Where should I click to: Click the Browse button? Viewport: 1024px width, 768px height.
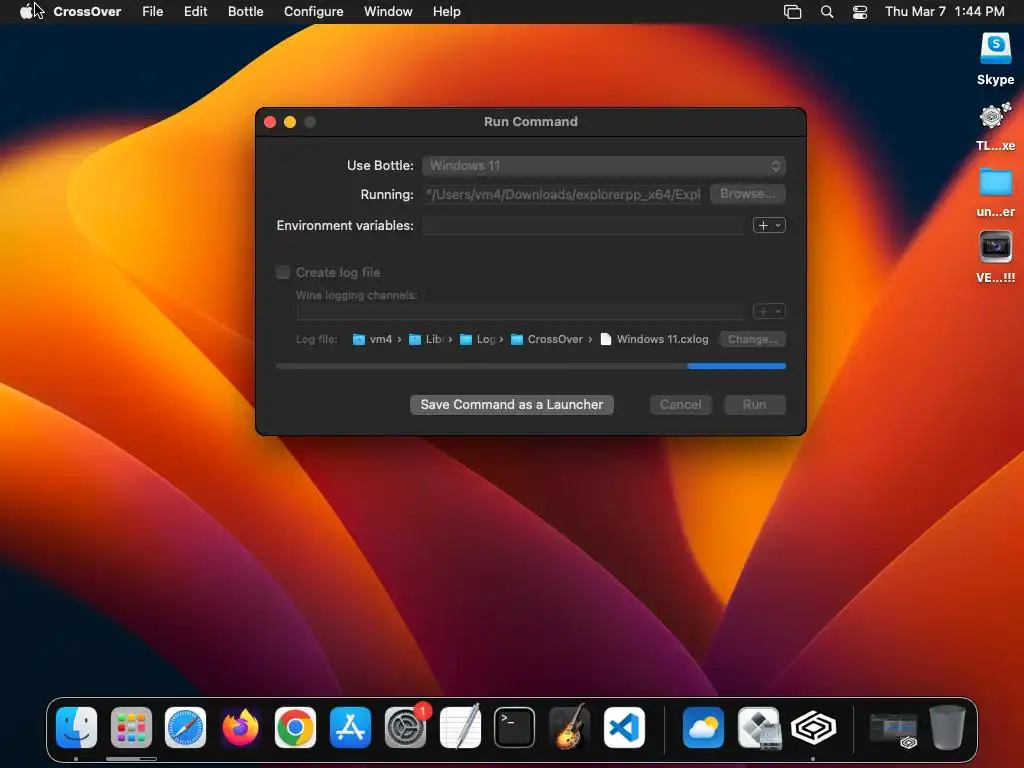click(748, 194)
